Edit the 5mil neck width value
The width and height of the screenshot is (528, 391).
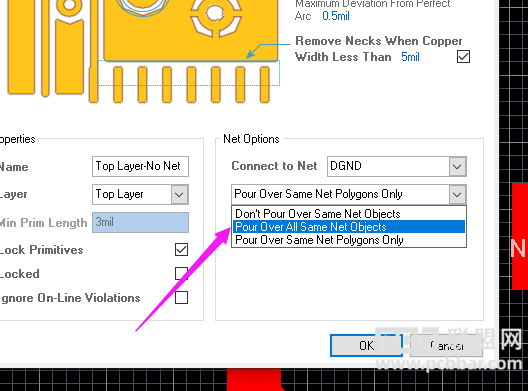(410, 57)
